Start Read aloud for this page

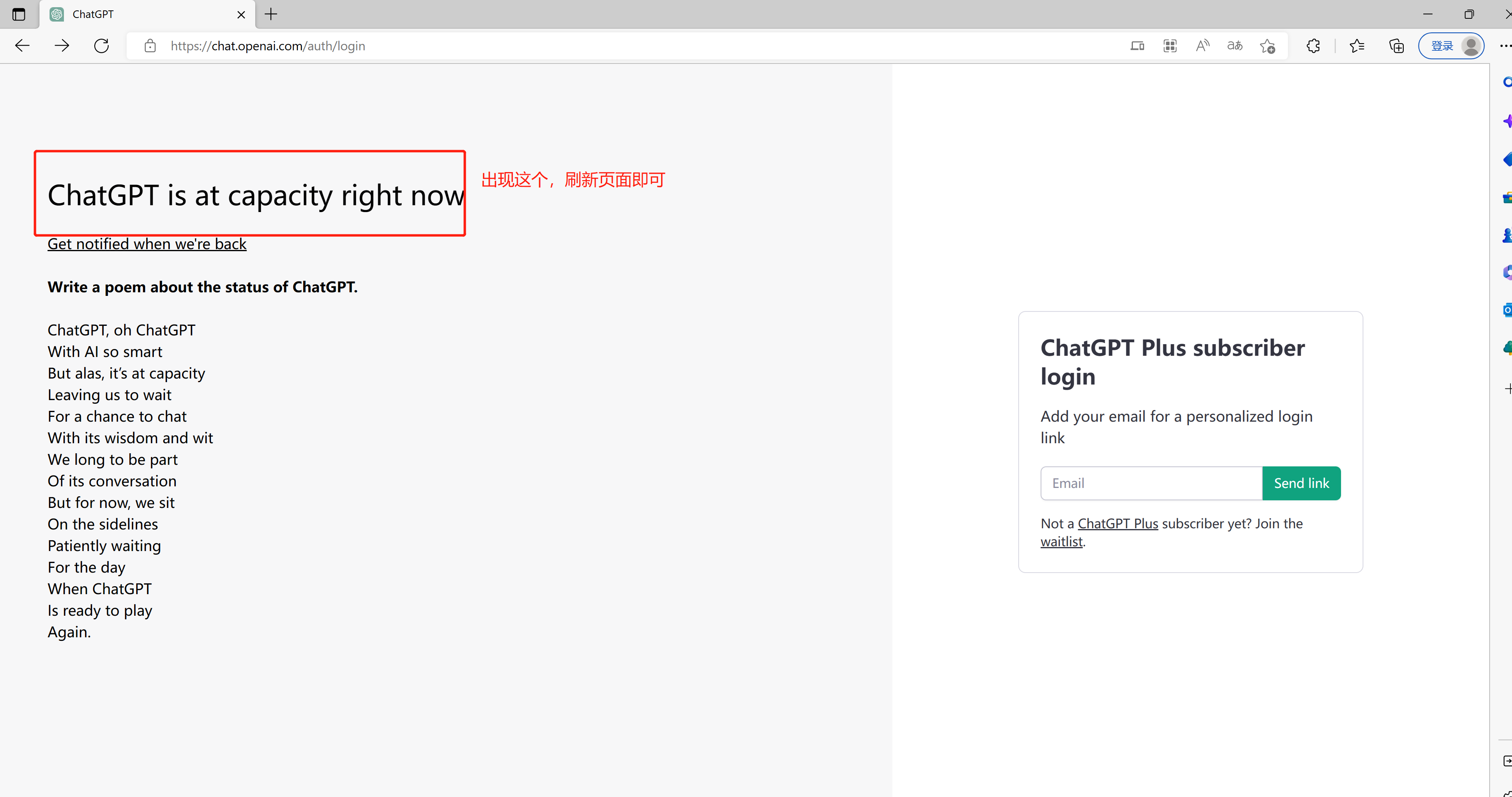[1203, 46]
